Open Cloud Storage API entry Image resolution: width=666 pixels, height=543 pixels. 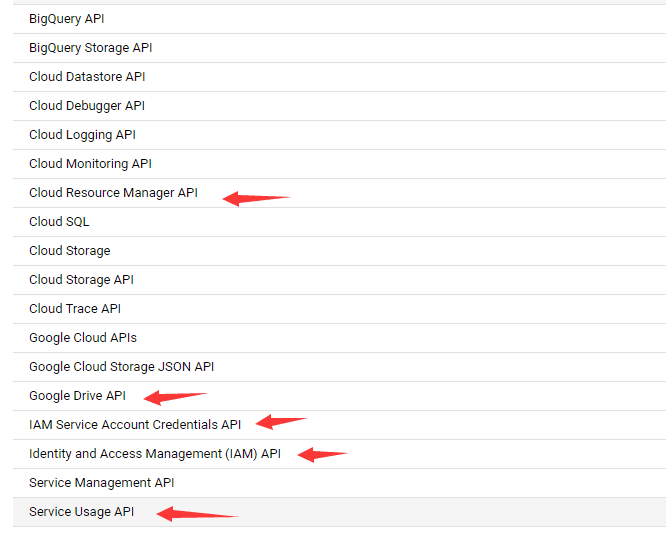tap(81, 280)
